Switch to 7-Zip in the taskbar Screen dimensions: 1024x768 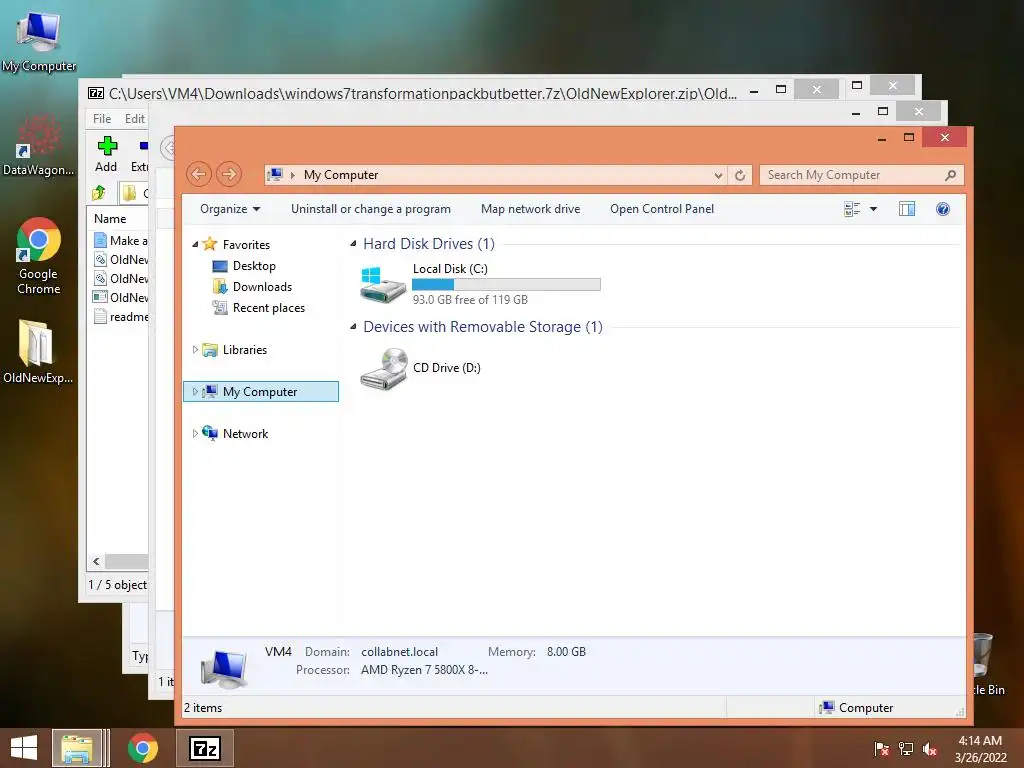[204, 748]
